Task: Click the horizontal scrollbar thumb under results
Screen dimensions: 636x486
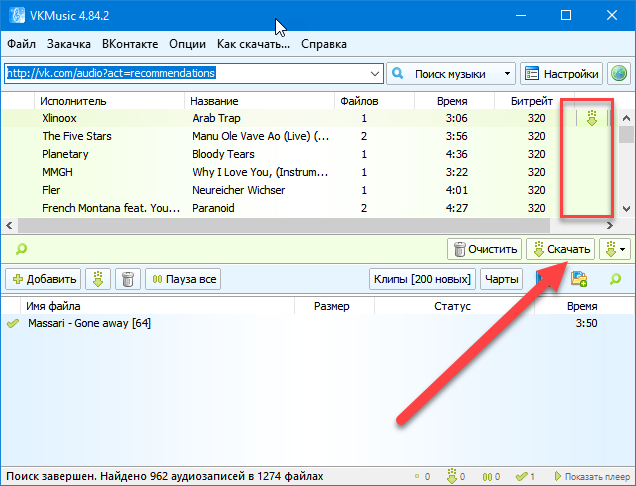Action: 284,225
